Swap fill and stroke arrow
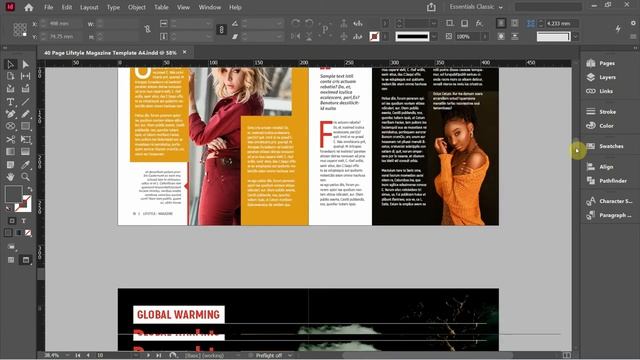Image resolution: width=640 pixels, height=360 pixels. coord(29,189)
